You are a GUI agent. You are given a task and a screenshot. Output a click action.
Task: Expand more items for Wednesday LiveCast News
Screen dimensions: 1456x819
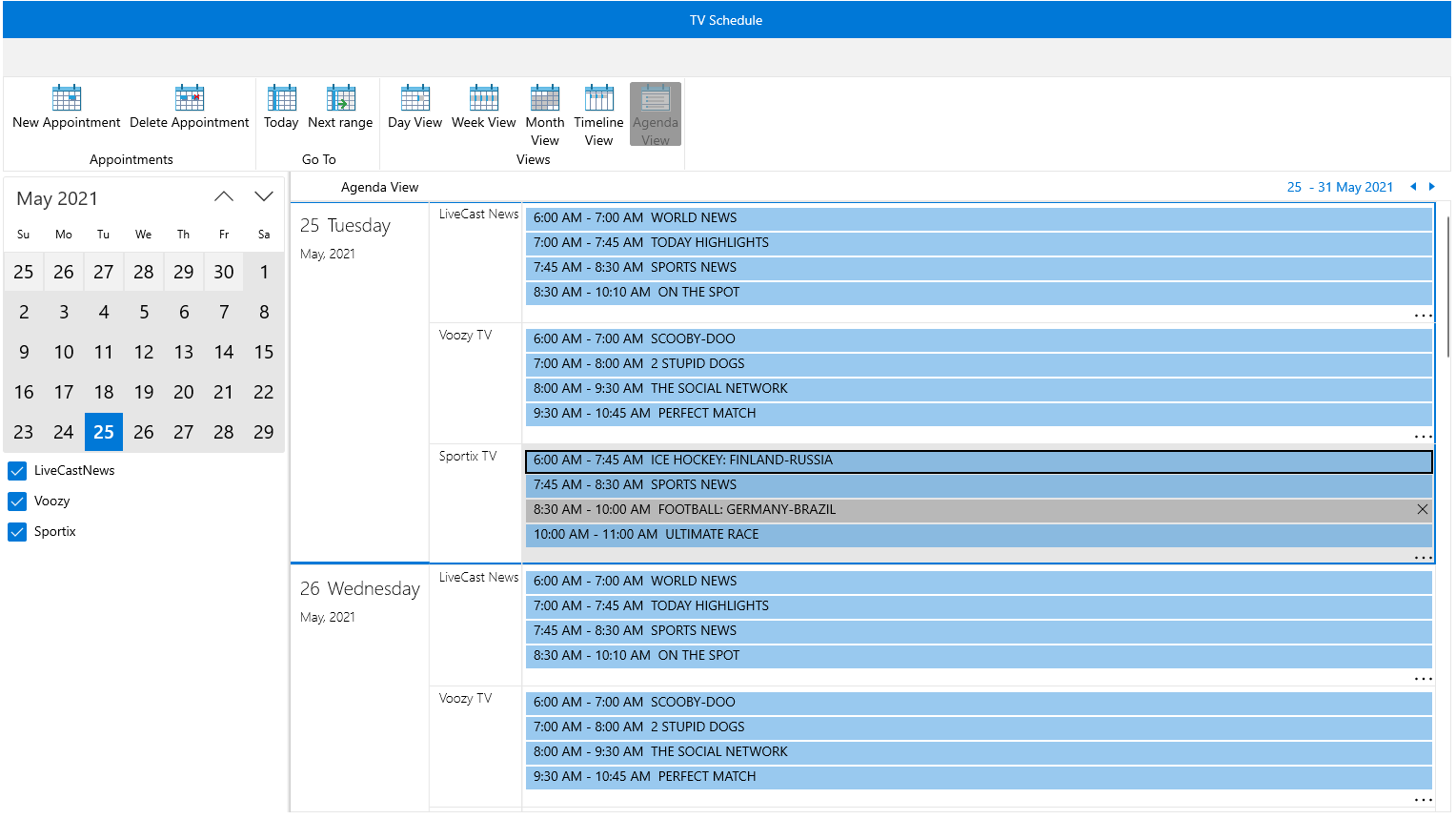[x=1423, y=679]
